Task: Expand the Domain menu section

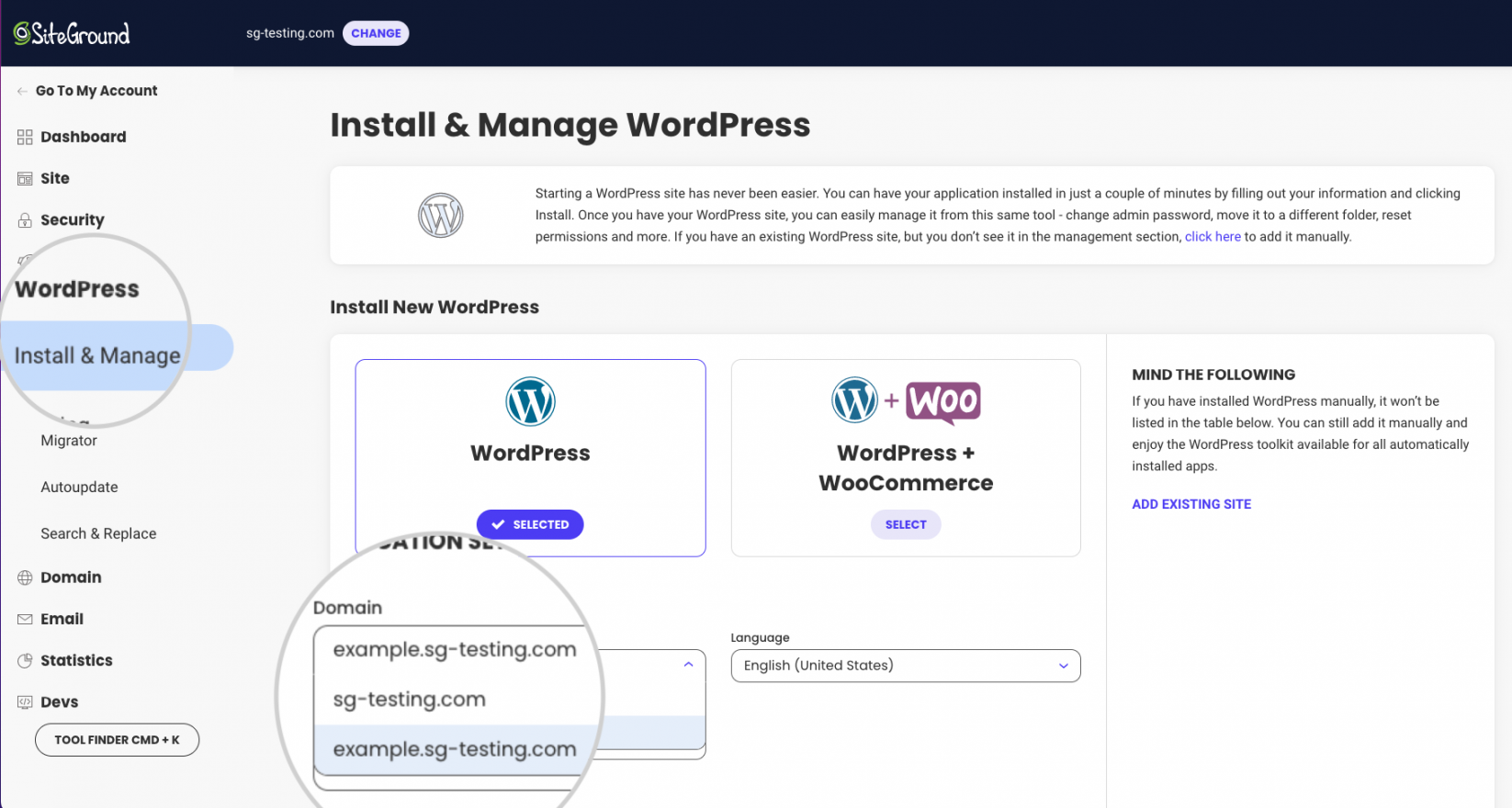Action: (x=71, y=578)
